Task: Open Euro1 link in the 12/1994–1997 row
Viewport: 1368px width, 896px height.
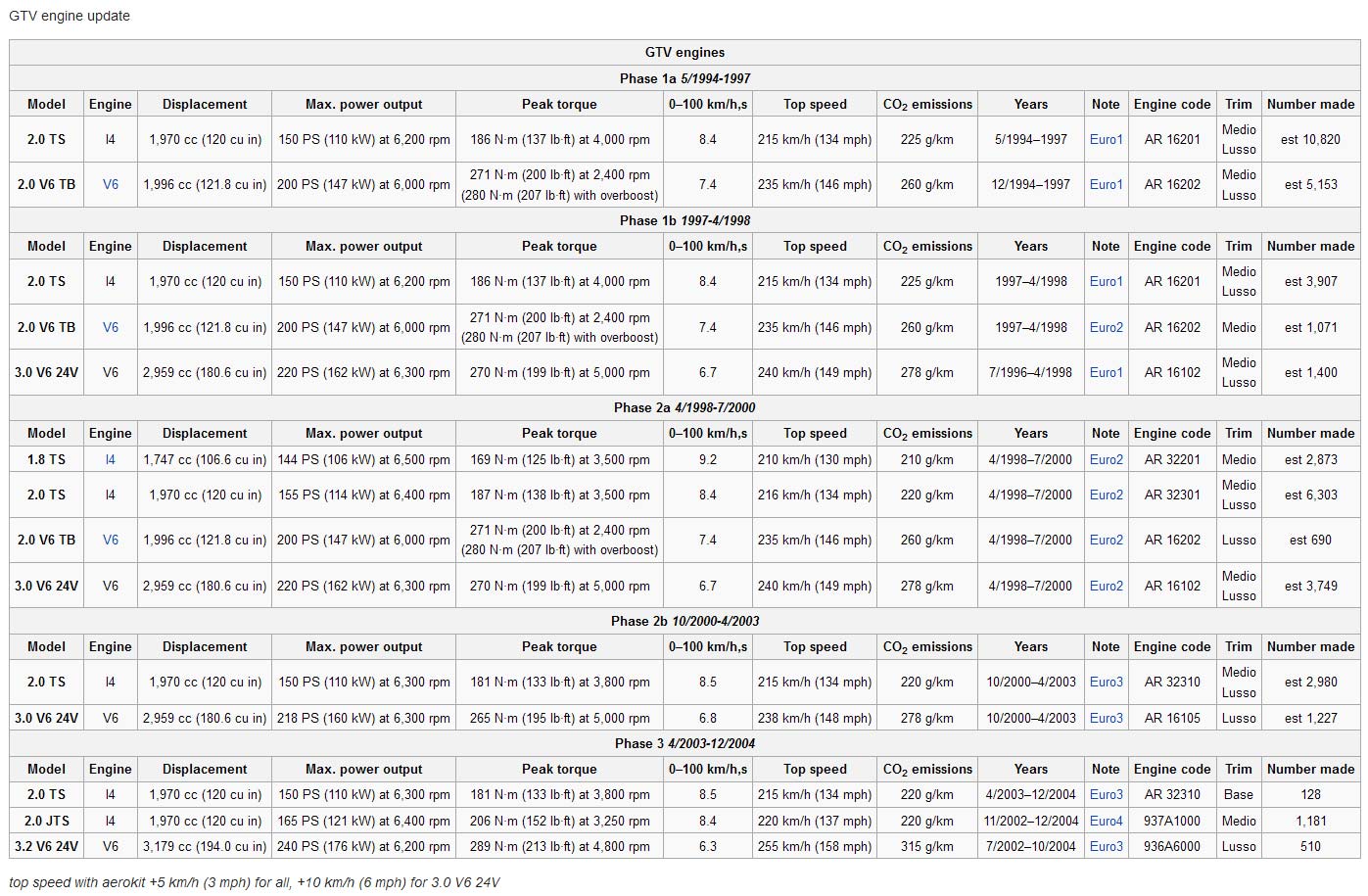Action: point(1106,184)
